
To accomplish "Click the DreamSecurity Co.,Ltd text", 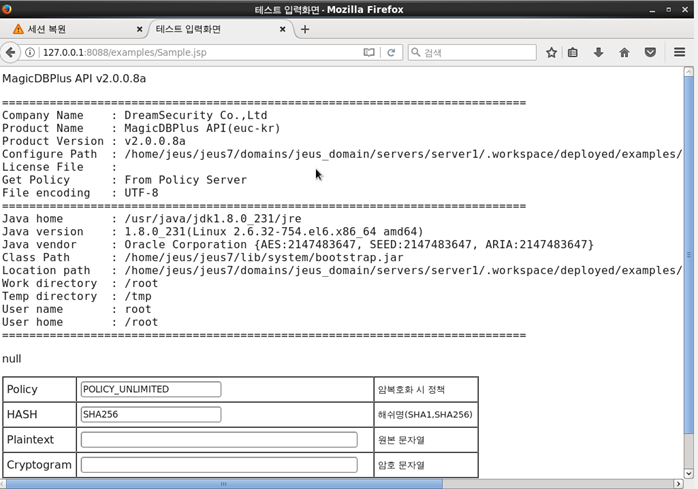I will coord(195,115).
